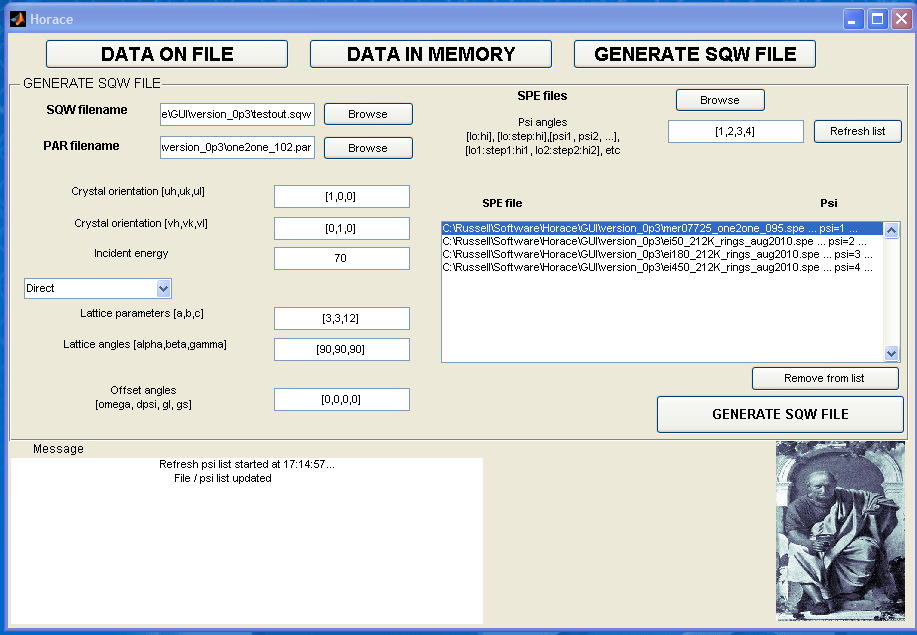Browse for SPE files
917x635 pixels.
720,100
